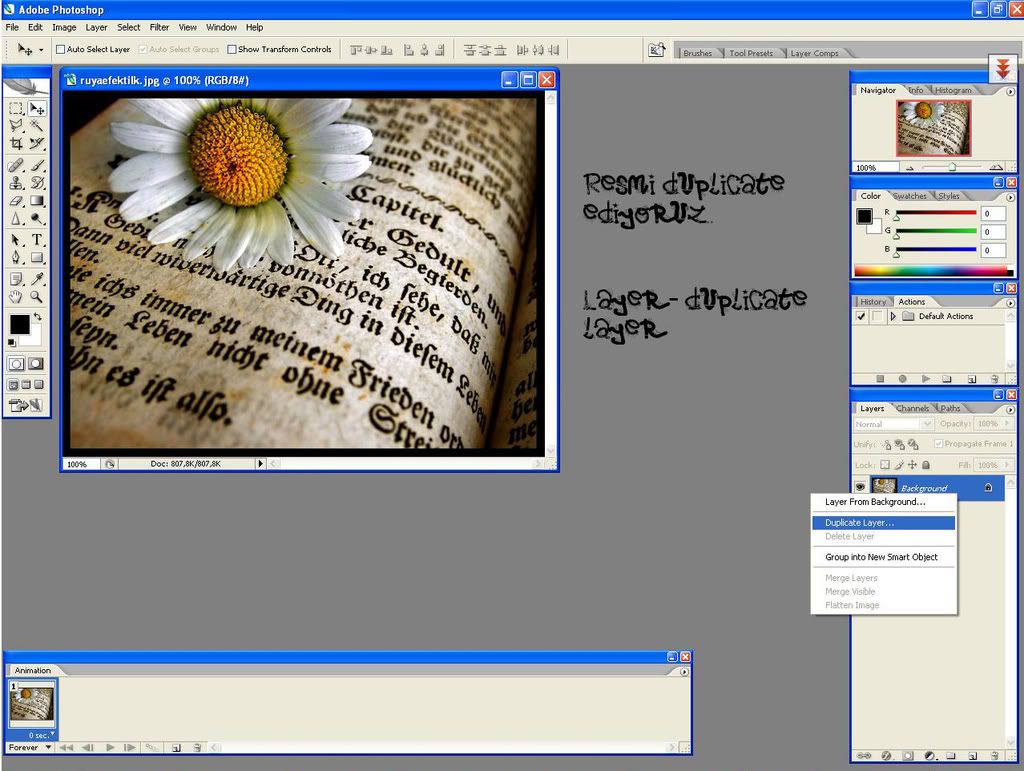Open the Animation palette flyout menu
This screenshot has height=771, width=1024.
click(684, 672)
